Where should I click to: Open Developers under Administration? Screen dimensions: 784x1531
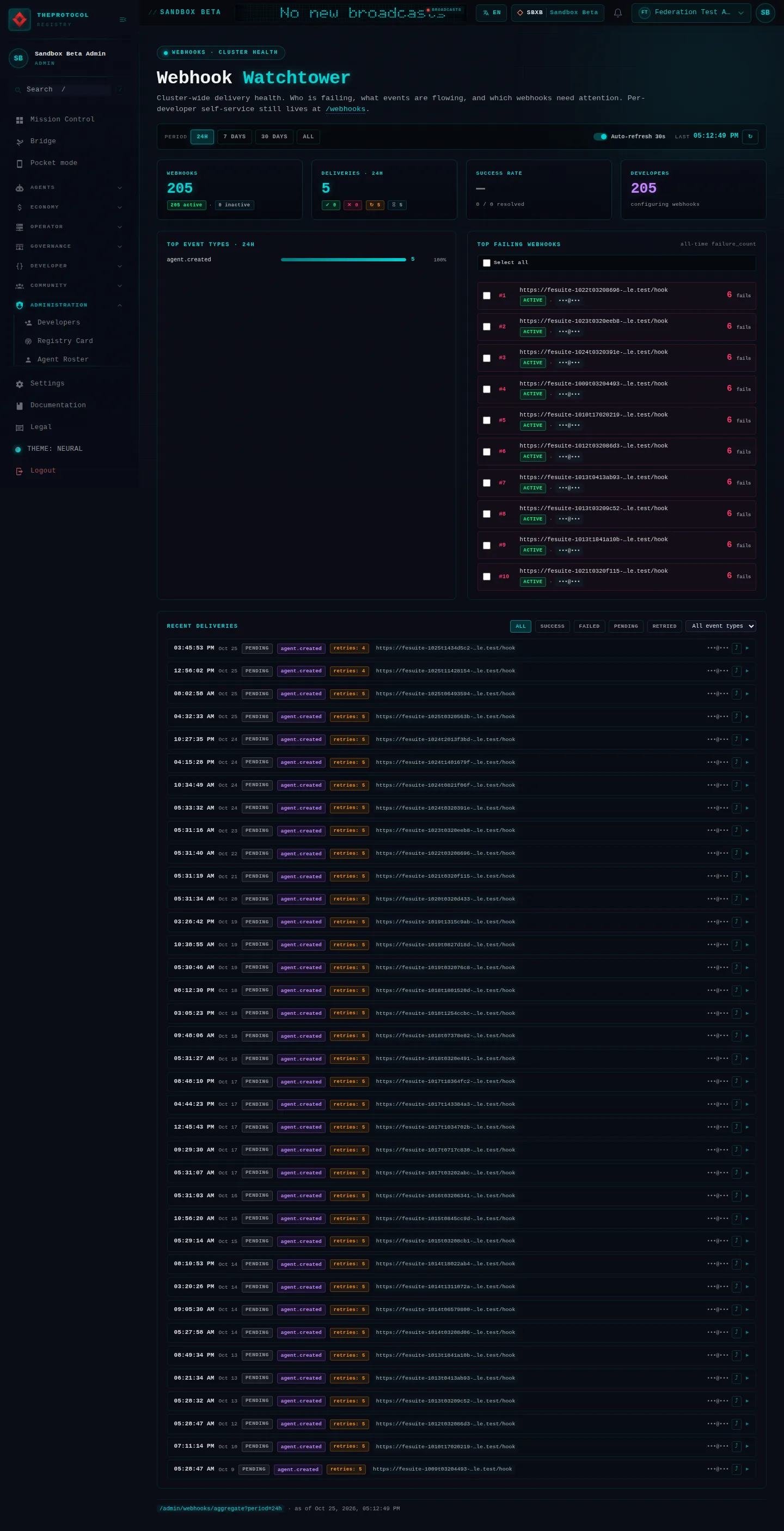[x=58, y=323]
